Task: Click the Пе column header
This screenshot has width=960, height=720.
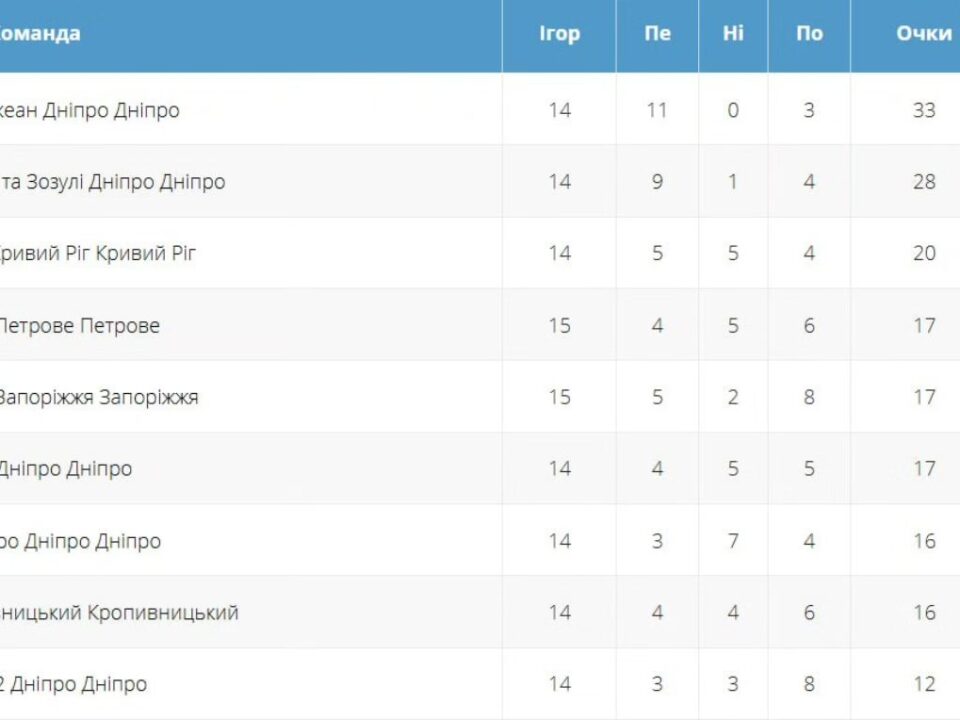Action: coord(657,33)
